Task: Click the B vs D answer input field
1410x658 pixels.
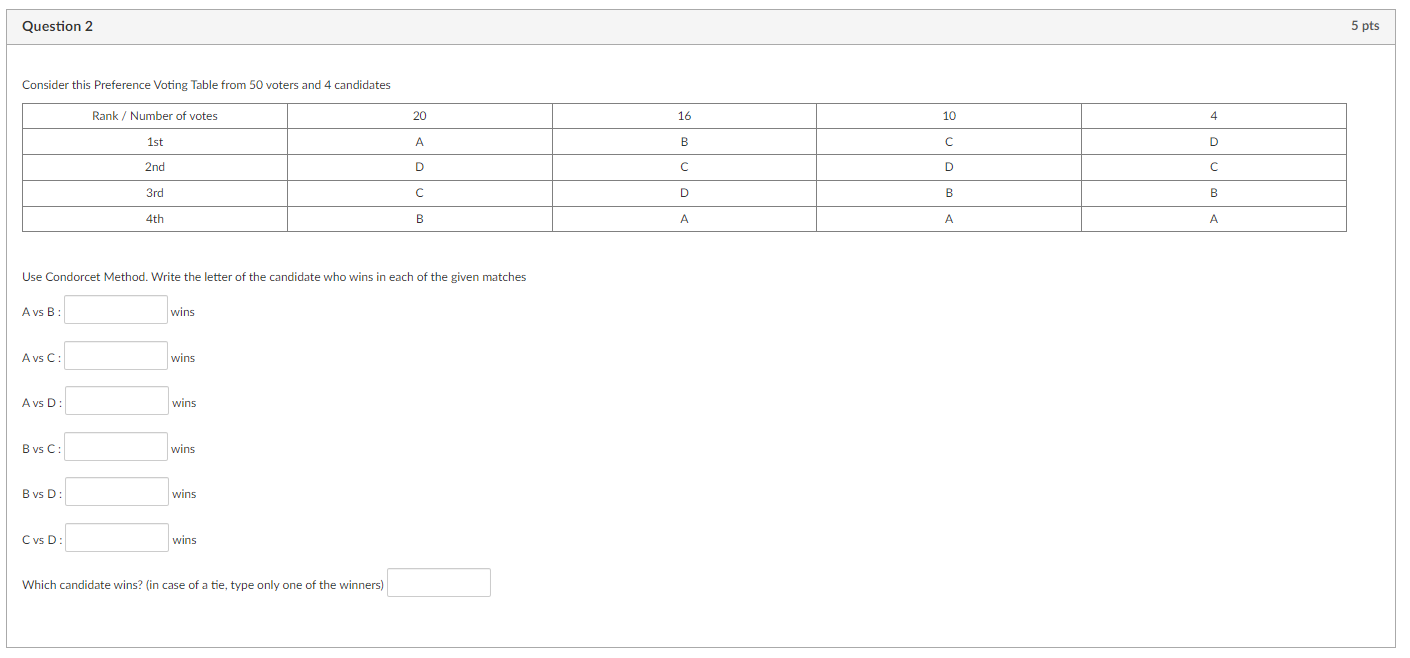Action: 116,491
